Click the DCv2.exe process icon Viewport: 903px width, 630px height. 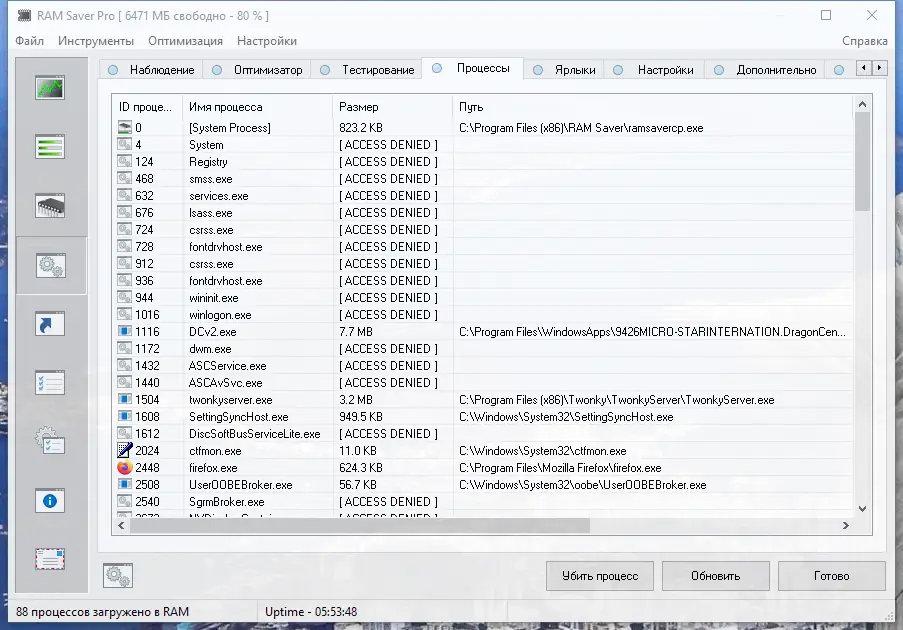124,331
